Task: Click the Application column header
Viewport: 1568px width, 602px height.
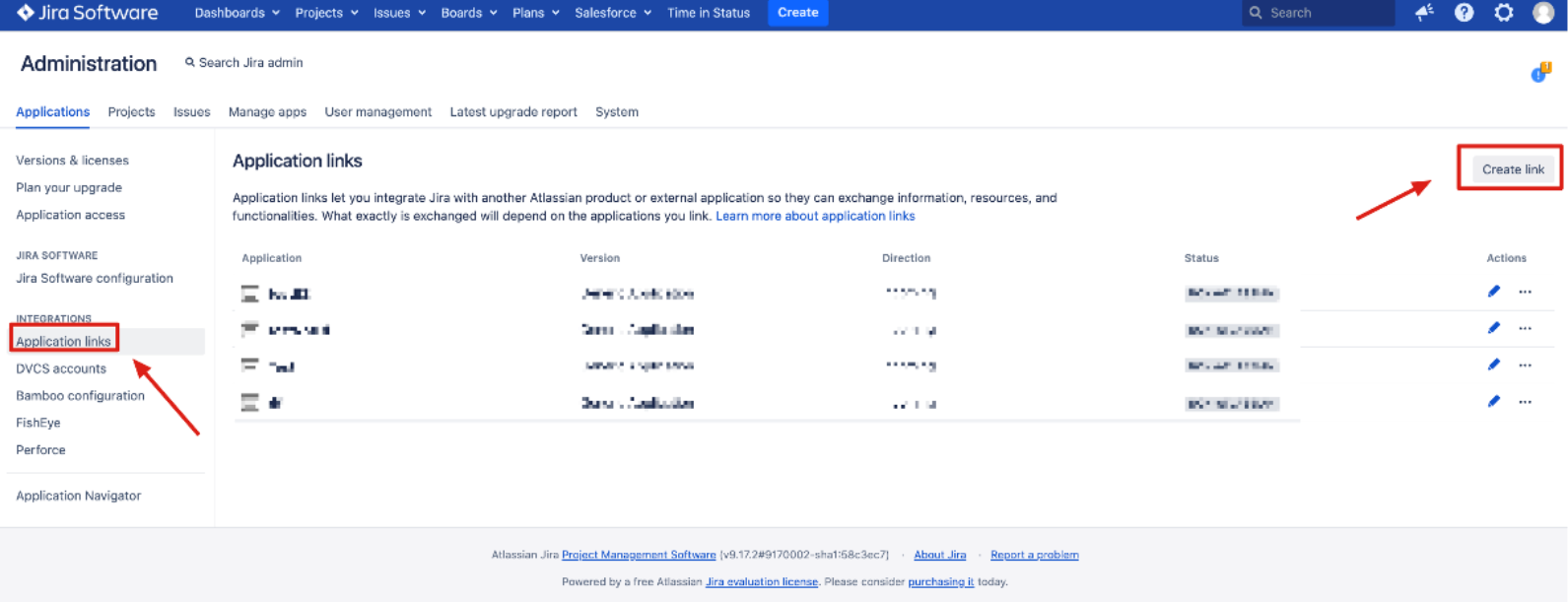Action: (271, 258)
